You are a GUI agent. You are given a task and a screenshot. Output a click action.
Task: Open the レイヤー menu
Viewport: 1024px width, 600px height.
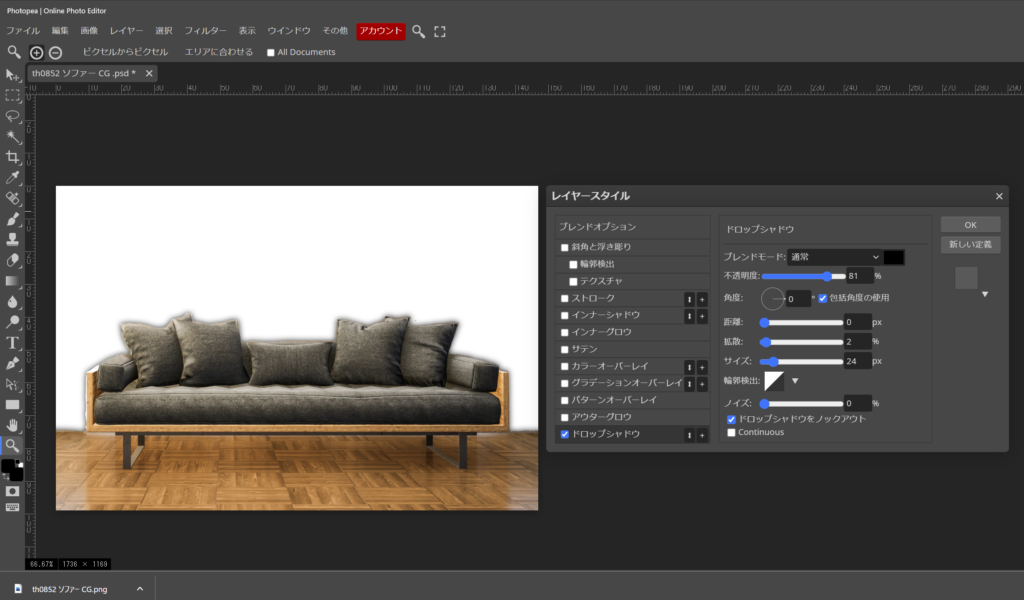click(126, 31)
